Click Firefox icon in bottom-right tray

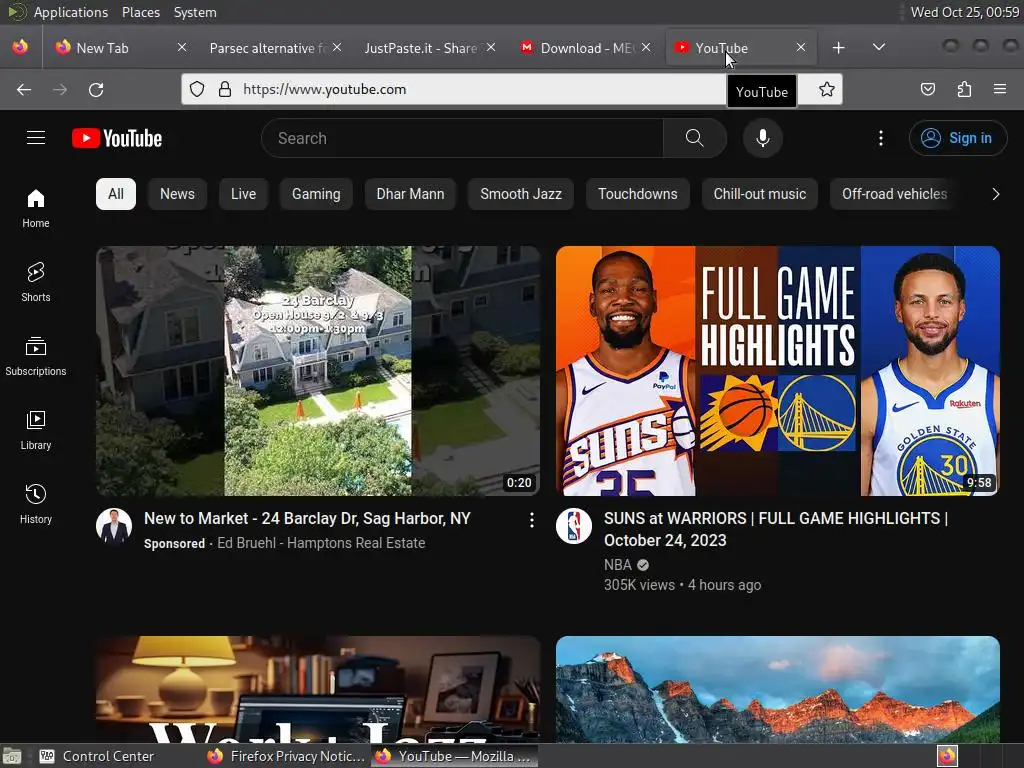click(x=947, y=756)
